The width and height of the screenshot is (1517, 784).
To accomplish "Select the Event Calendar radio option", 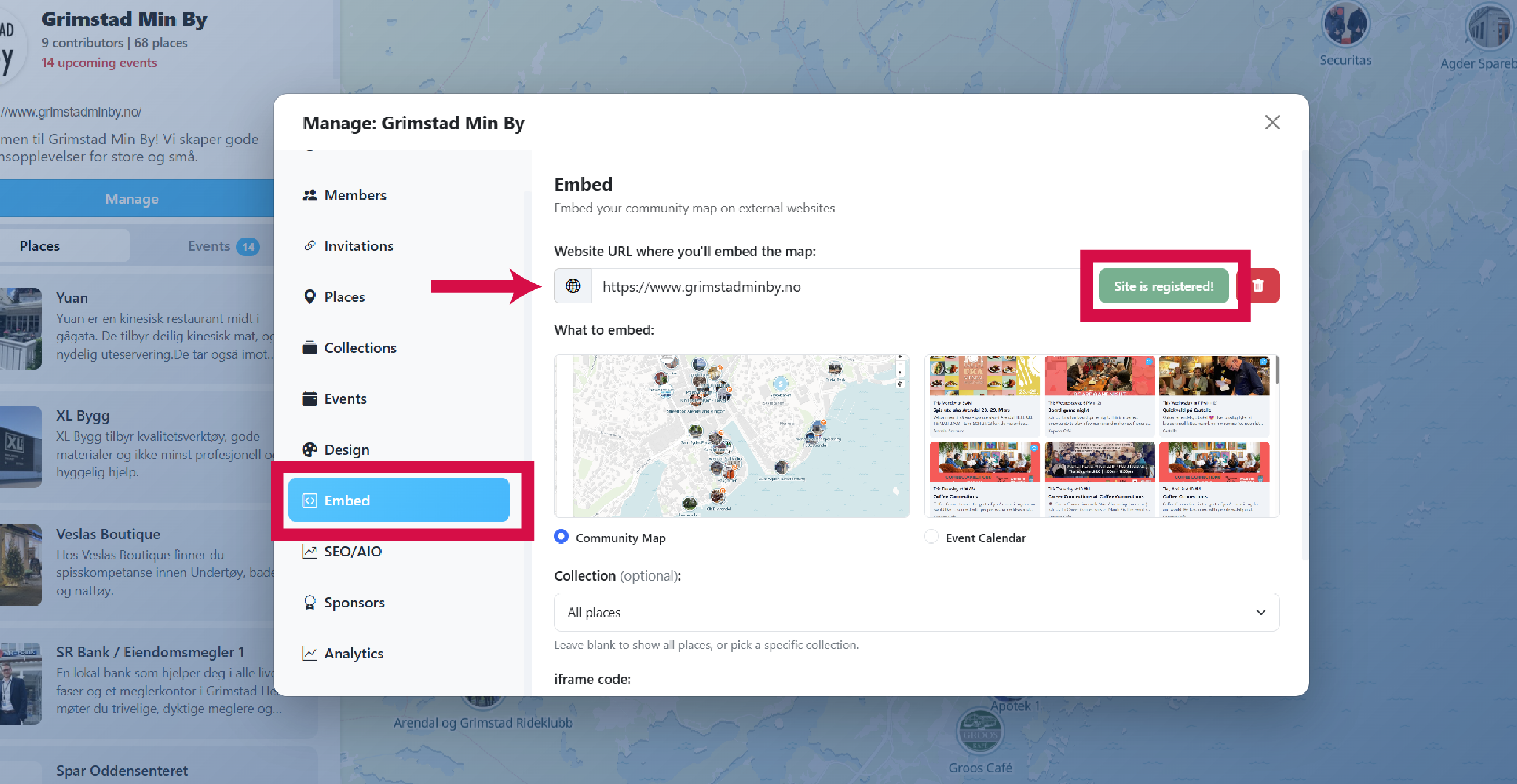I will [931, 537].
